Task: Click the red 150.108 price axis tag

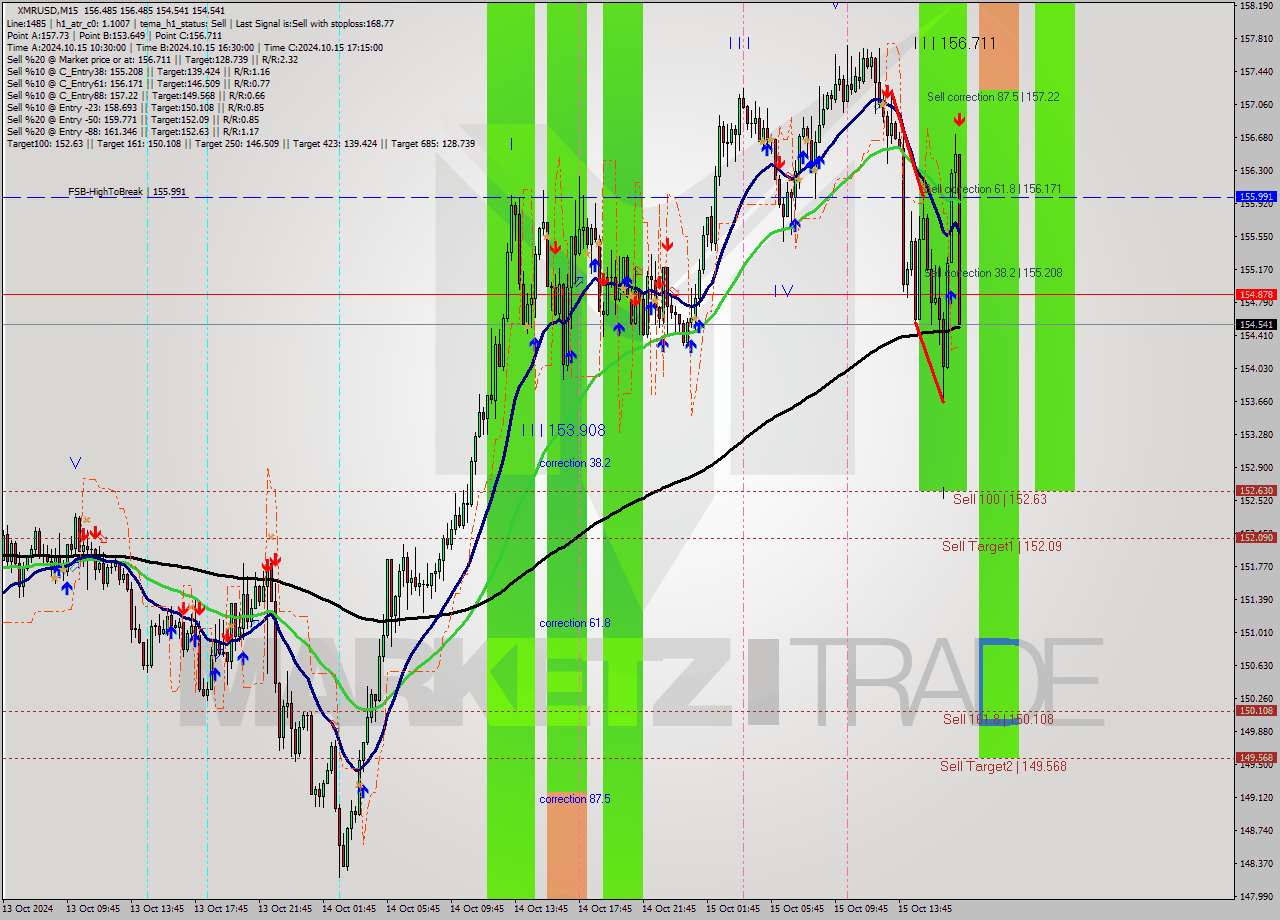Action: click(x=1256, y=710)
